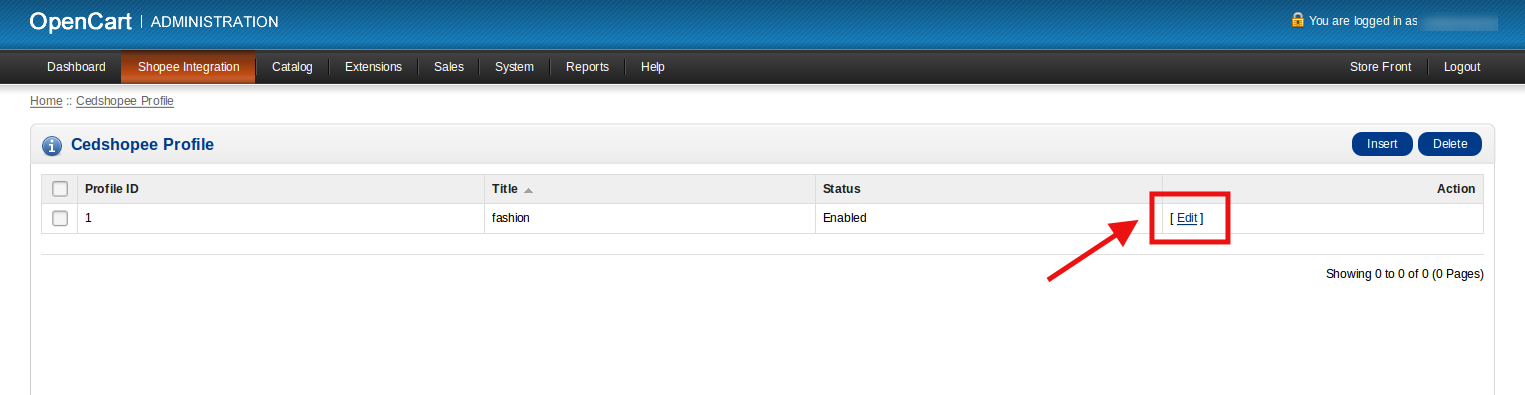Click Logout
Viewport: 1525px width, 395px height.
click(x=1461, y=67)
